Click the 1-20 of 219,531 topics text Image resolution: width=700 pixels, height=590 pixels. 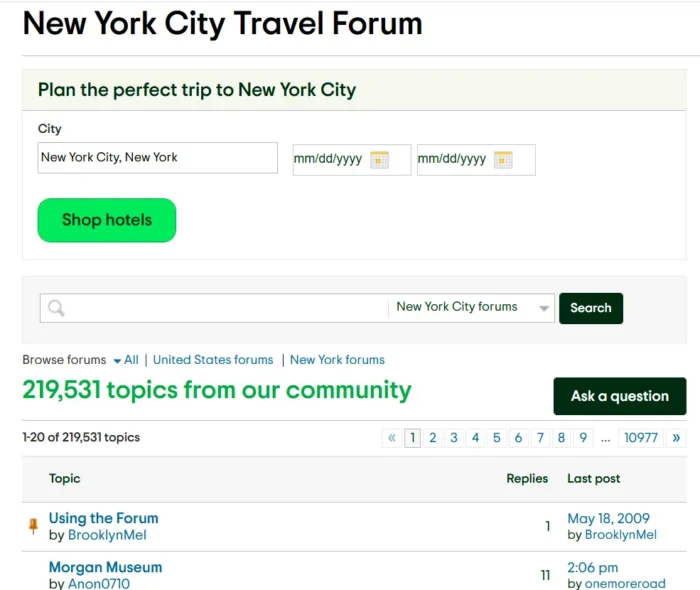coord(81,437)
